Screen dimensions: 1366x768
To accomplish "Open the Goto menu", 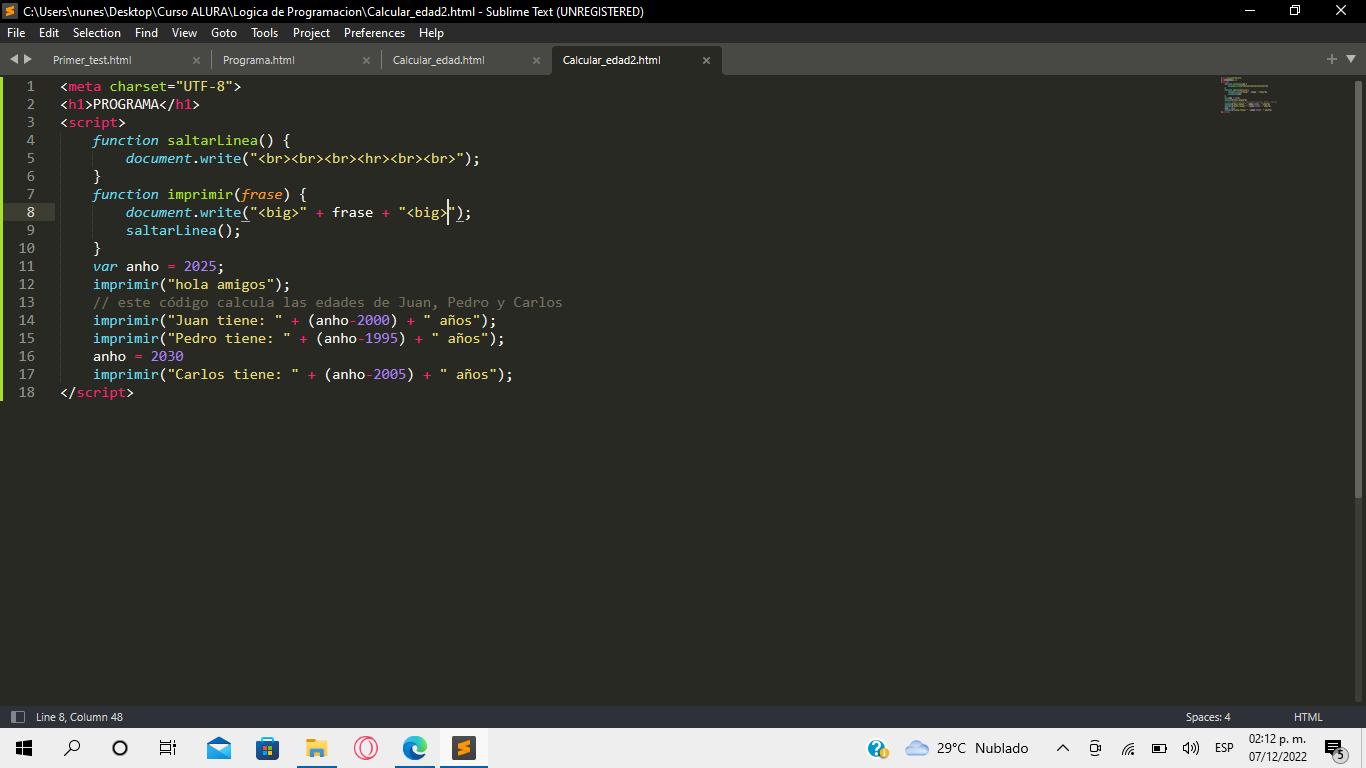I will (x=224, y=33).
